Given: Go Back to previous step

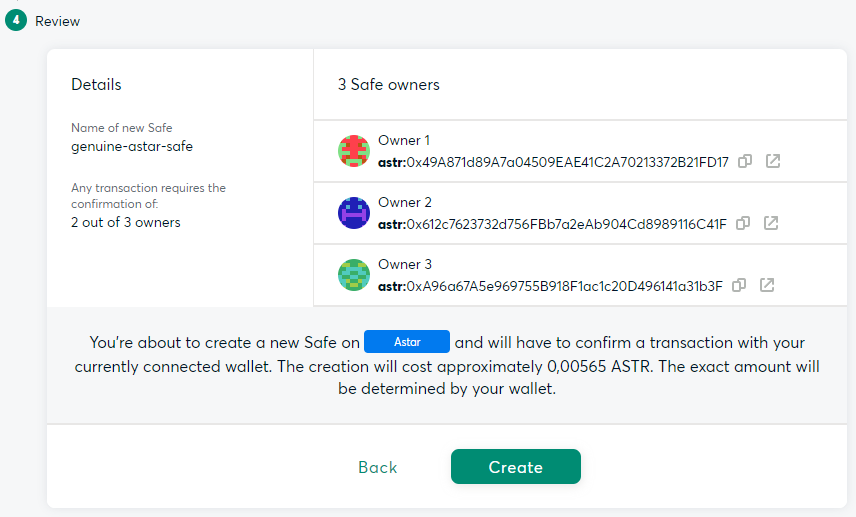Looking at the screenshot, I should pyautogui.click(x=378, y=467).
